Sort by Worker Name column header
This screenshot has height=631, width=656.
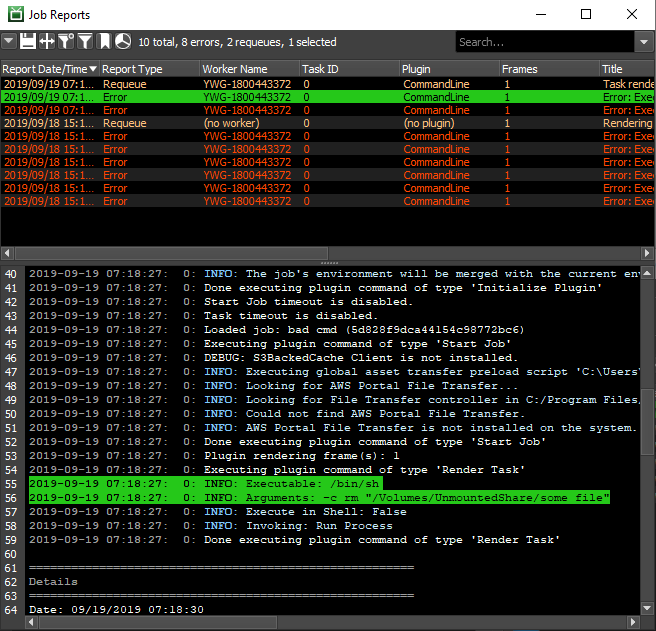pos(234,69)
